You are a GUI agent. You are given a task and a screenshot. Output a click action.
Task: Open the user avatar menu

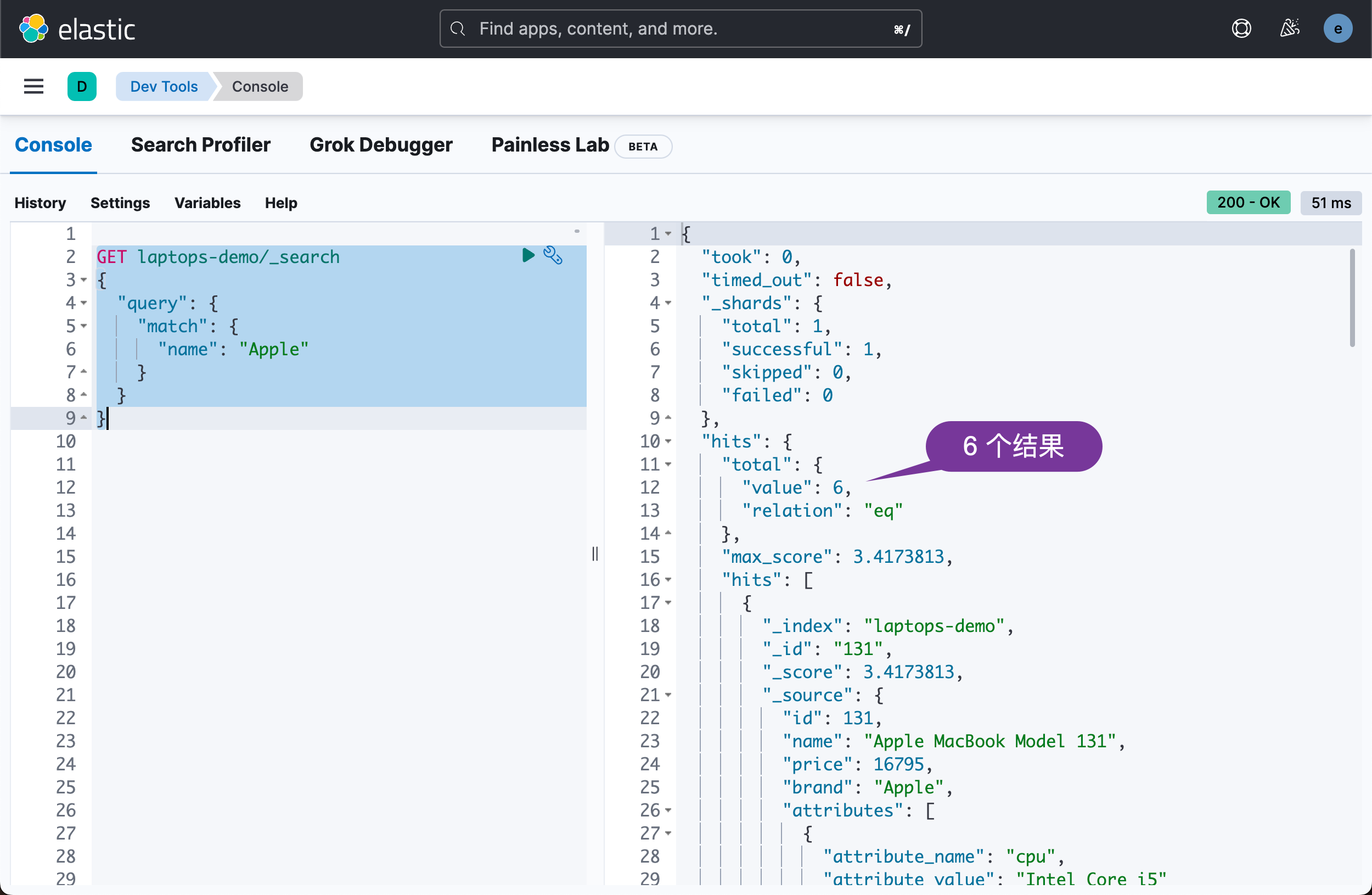1337,29
